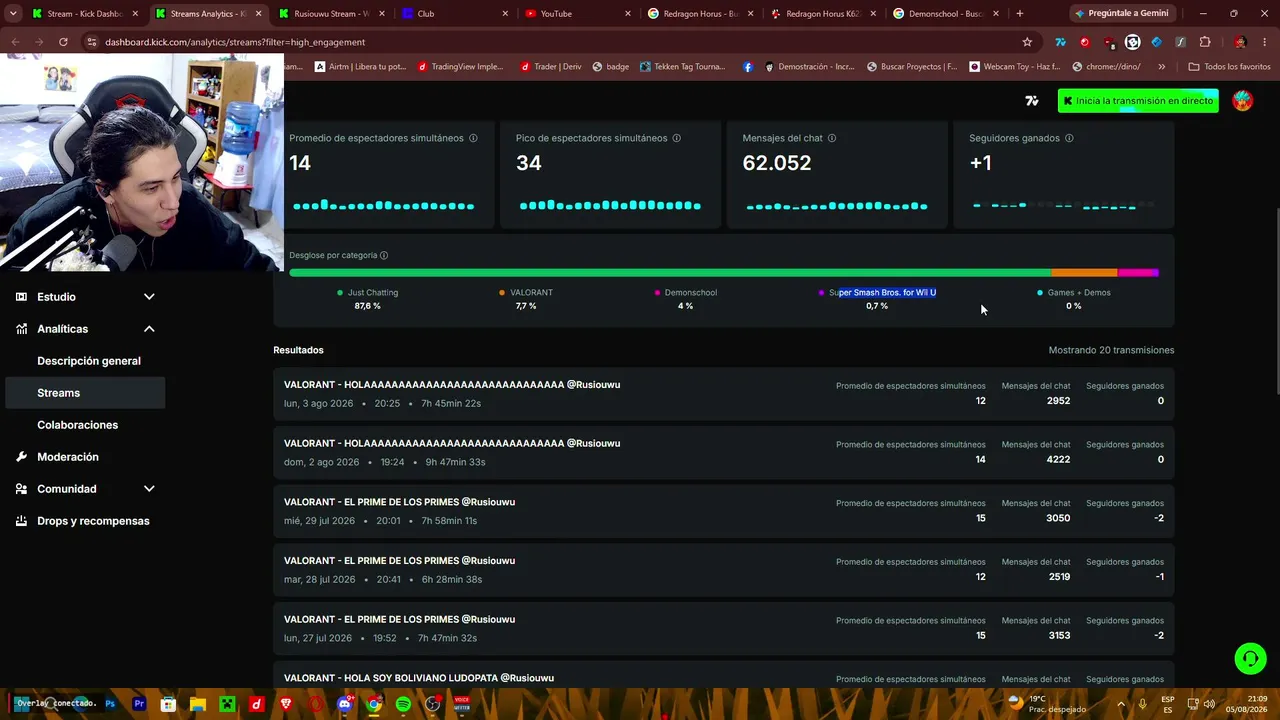
Task: Click the Super Smash Bros. for Wii U label
Action: pyautogui.click(x=882, y=293)
